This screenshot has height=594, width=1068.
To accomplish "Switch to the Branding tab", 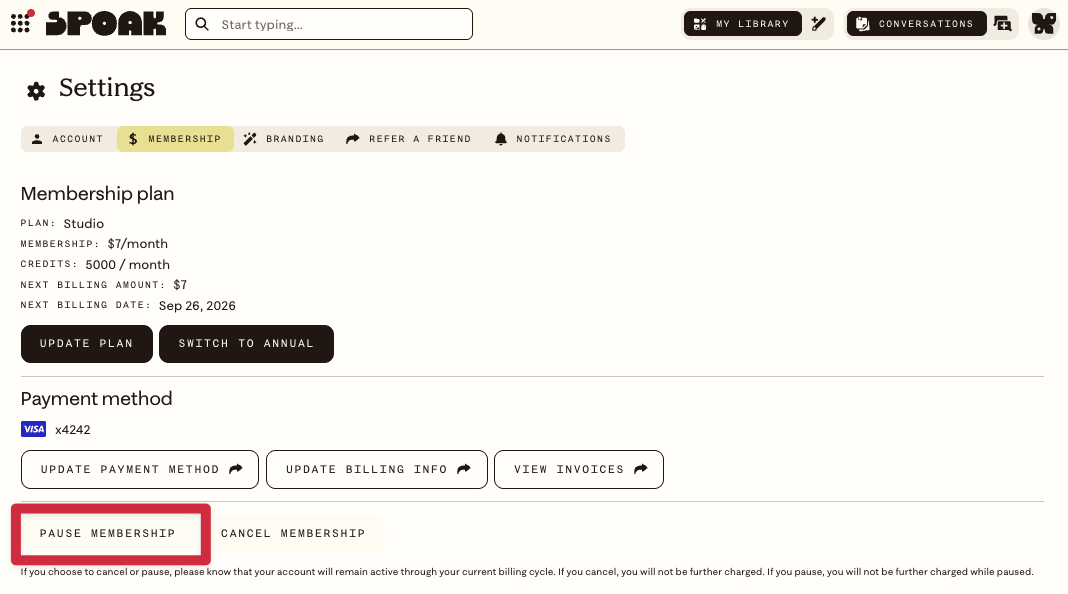I will 285,139.
